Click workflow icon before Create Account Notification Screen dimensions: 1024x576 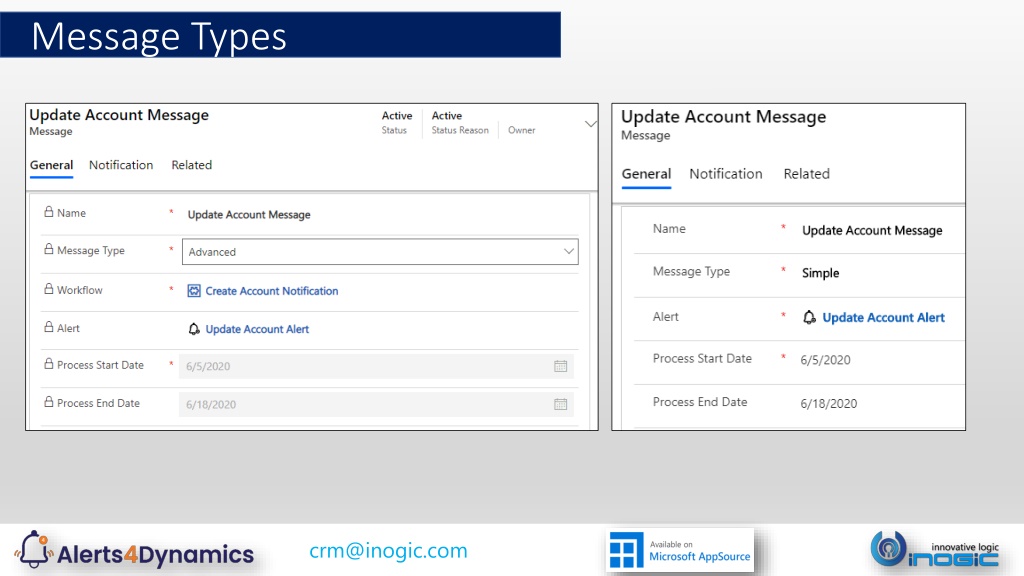pyautogui.click(x=194, y=291)
